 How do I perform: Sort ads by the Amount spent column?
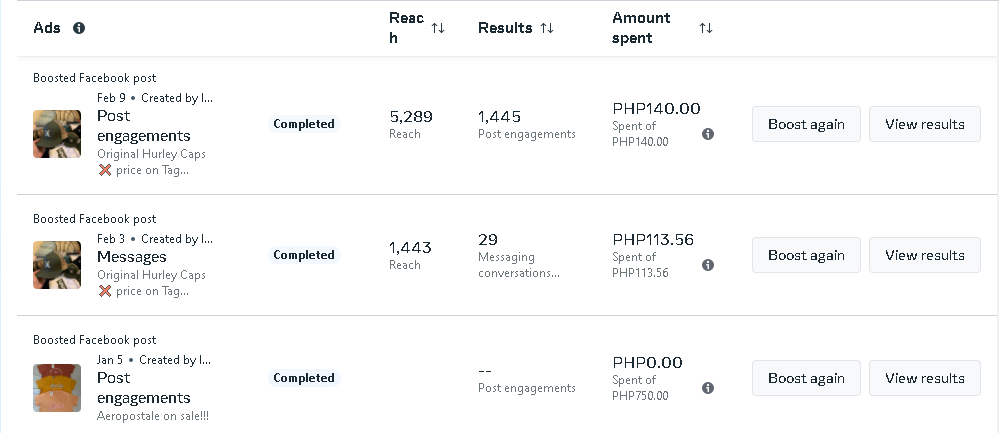click(x=706, y=28)
